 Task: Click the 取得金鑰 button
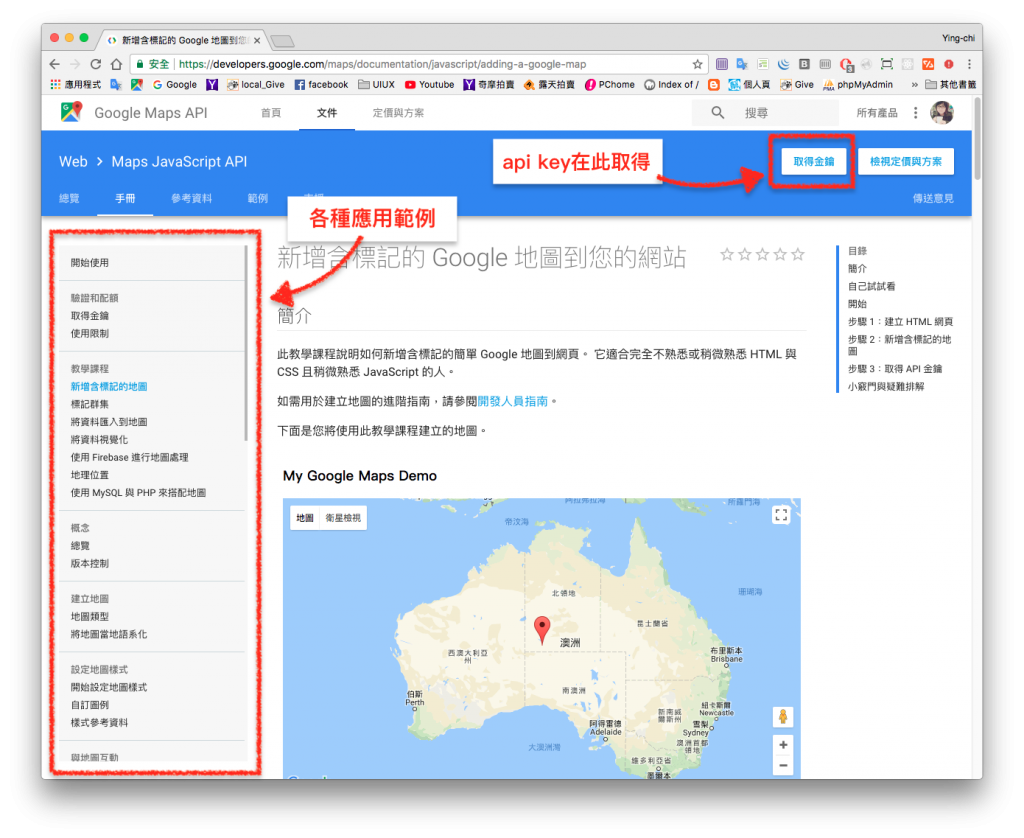pos(814,161)
